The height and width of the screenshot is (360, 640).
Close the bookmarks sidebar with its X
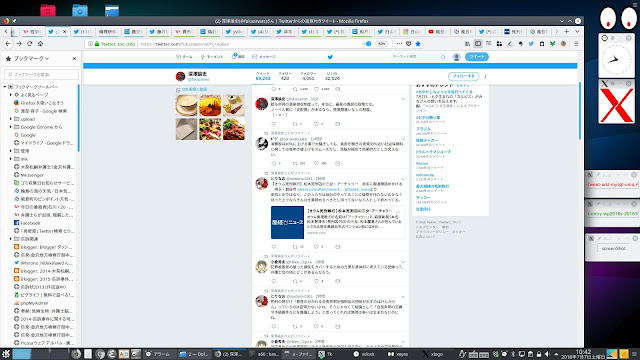coord(74,59)
